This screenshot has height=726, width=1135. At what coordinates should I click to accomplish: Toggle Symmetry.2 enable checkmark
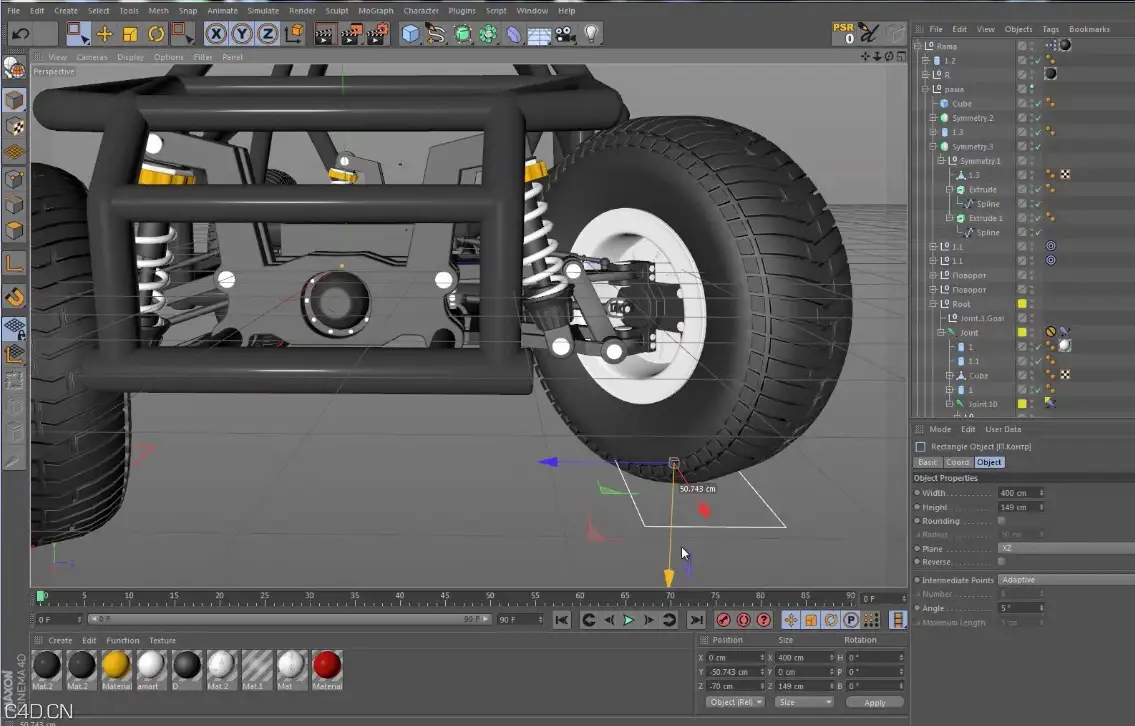(1038, 118)
